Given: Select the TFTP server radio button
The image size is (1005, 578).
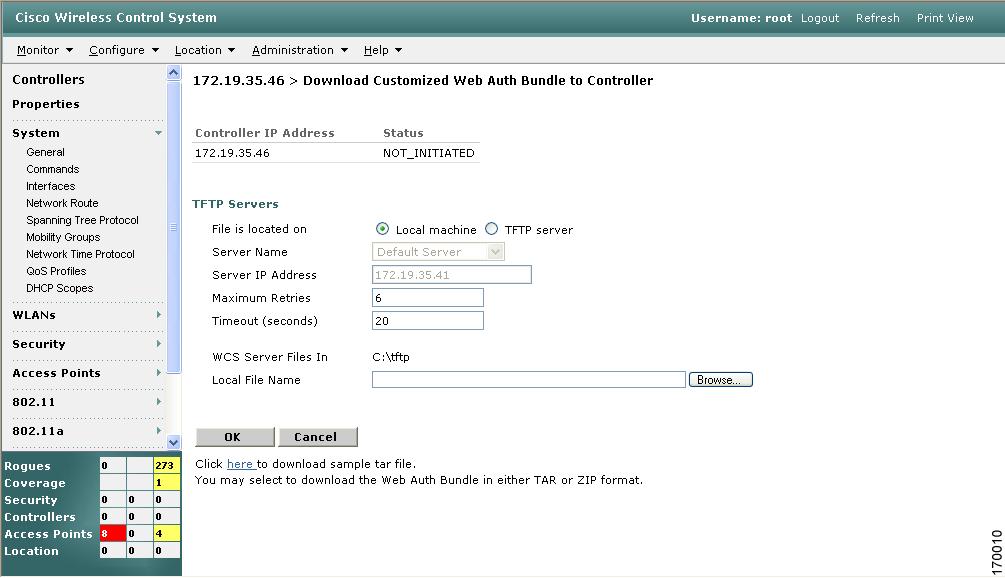Looking at the screenshot, I should pyautogui.click(x=491, y=229).
